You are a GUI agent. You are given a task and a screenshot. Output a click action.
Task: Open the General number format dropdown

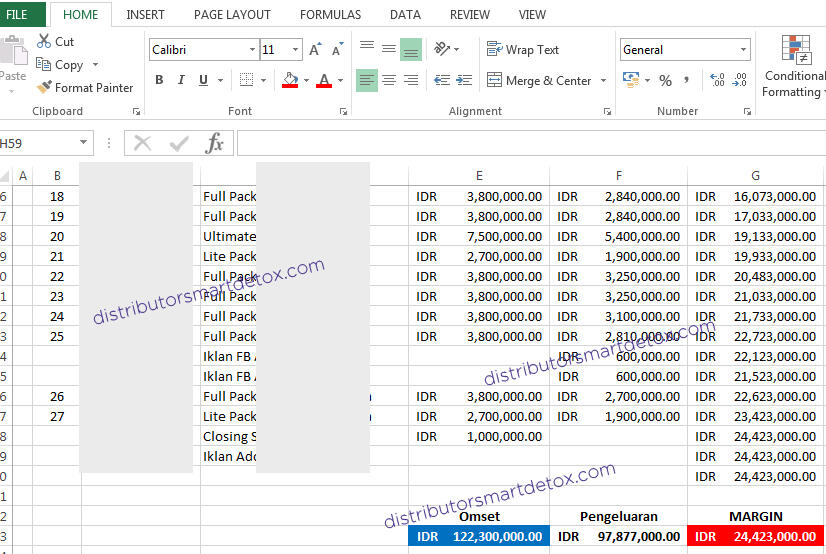743,50
